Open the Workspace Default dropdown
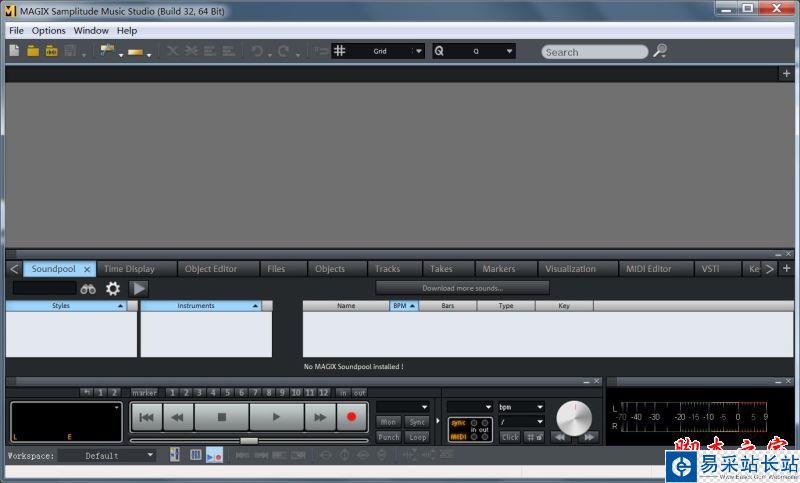 click(x=107, y=455)
